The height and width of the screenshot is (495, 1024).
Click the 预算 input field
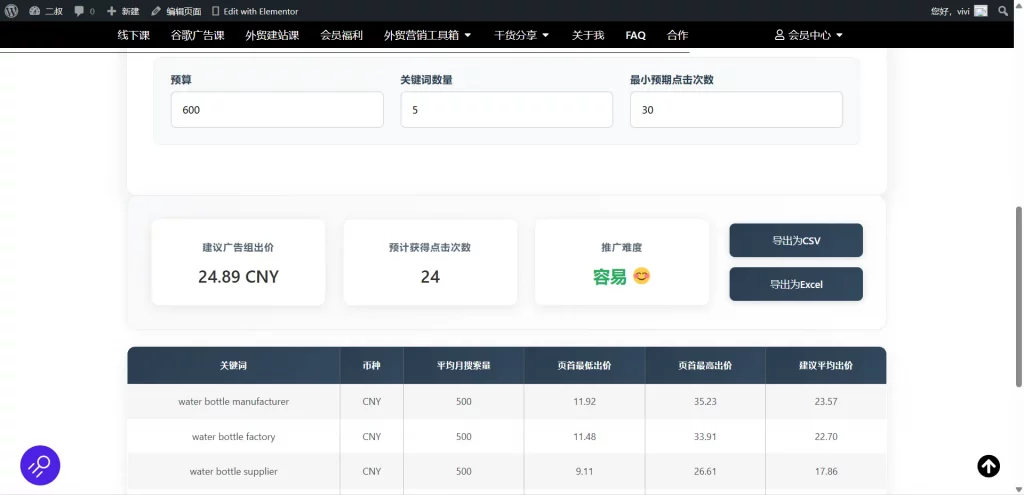click(x=277, y=110)
